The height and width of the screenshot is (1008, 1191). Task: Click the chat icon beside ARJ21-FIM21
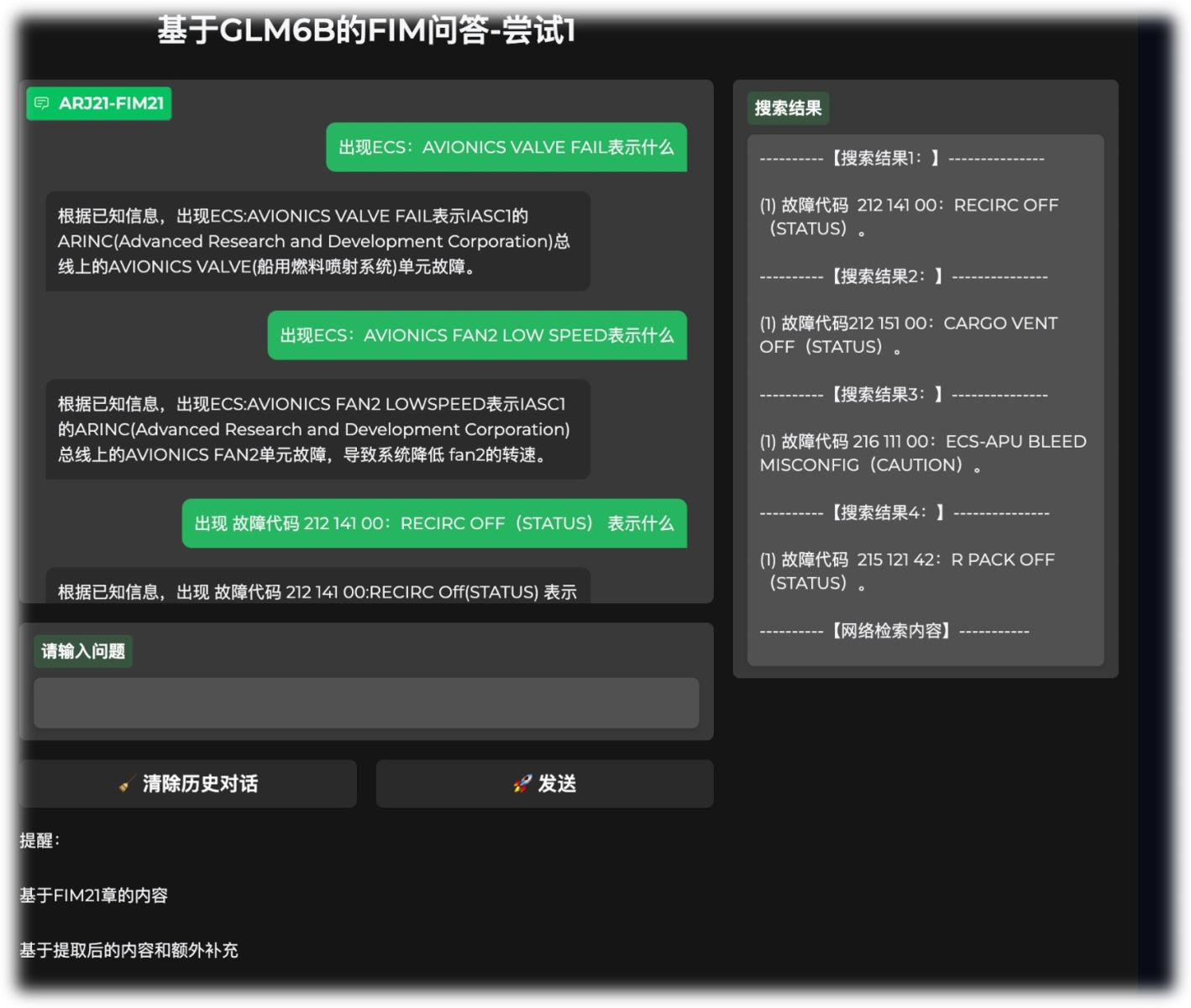41,103
